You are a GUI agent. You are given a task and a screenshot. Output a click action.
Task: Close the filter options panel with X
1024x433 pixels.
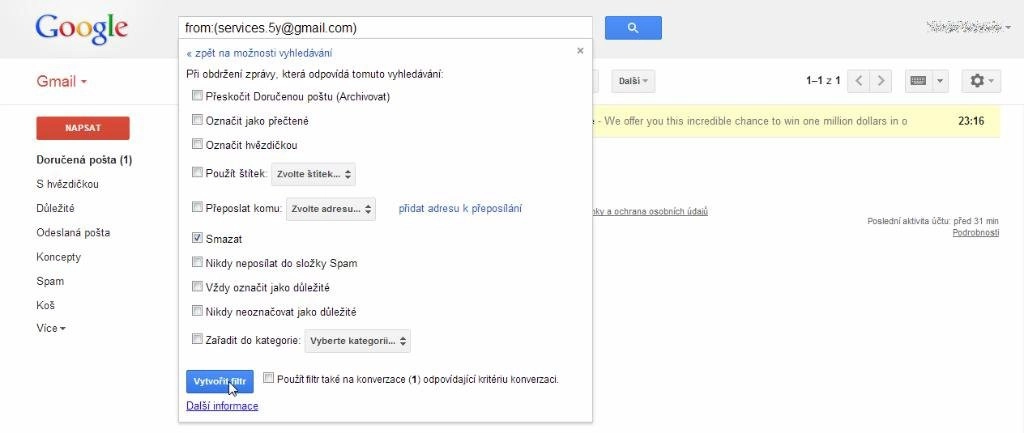580,51
